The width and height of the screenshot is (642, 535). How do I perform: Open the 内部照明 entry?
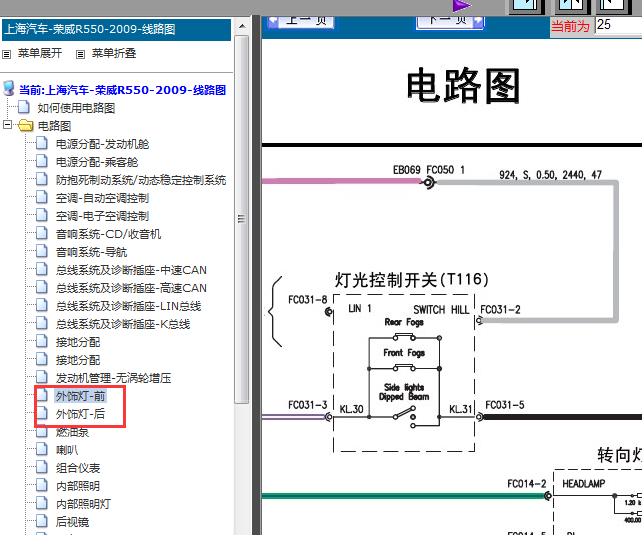[x=78, y=486]
